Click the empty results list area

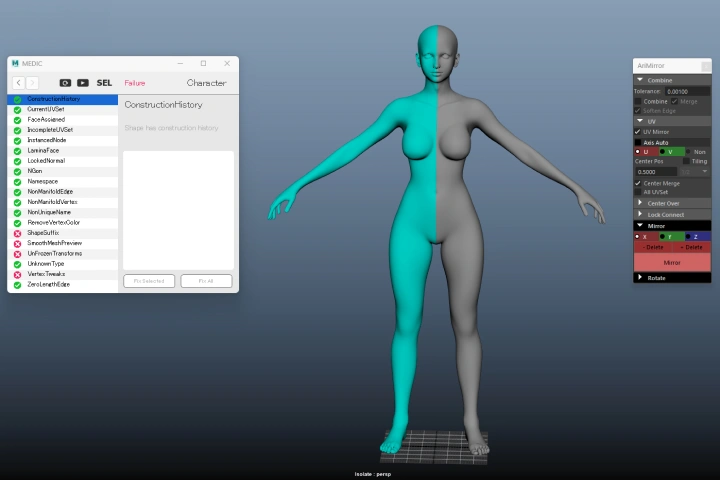(x=178, y=210)
